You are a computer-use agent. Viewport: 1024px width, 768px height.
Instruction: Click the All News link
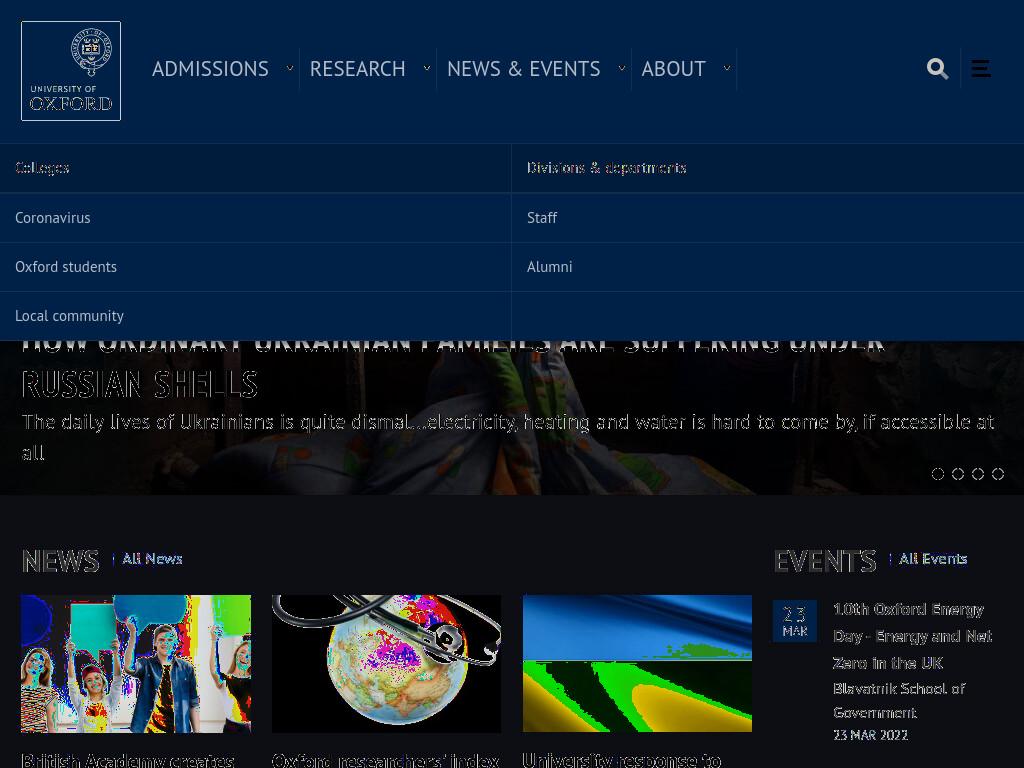click(x=152, y=559)
